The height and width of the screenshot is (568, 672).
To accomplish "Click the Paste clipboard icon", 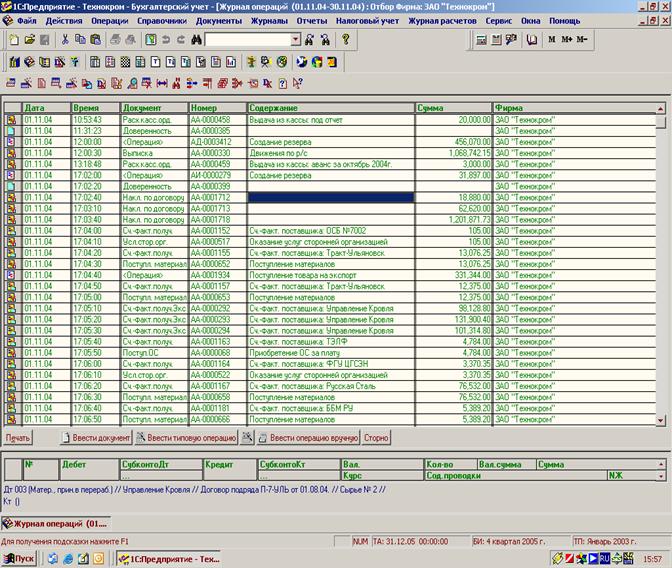I will point(95,39).
